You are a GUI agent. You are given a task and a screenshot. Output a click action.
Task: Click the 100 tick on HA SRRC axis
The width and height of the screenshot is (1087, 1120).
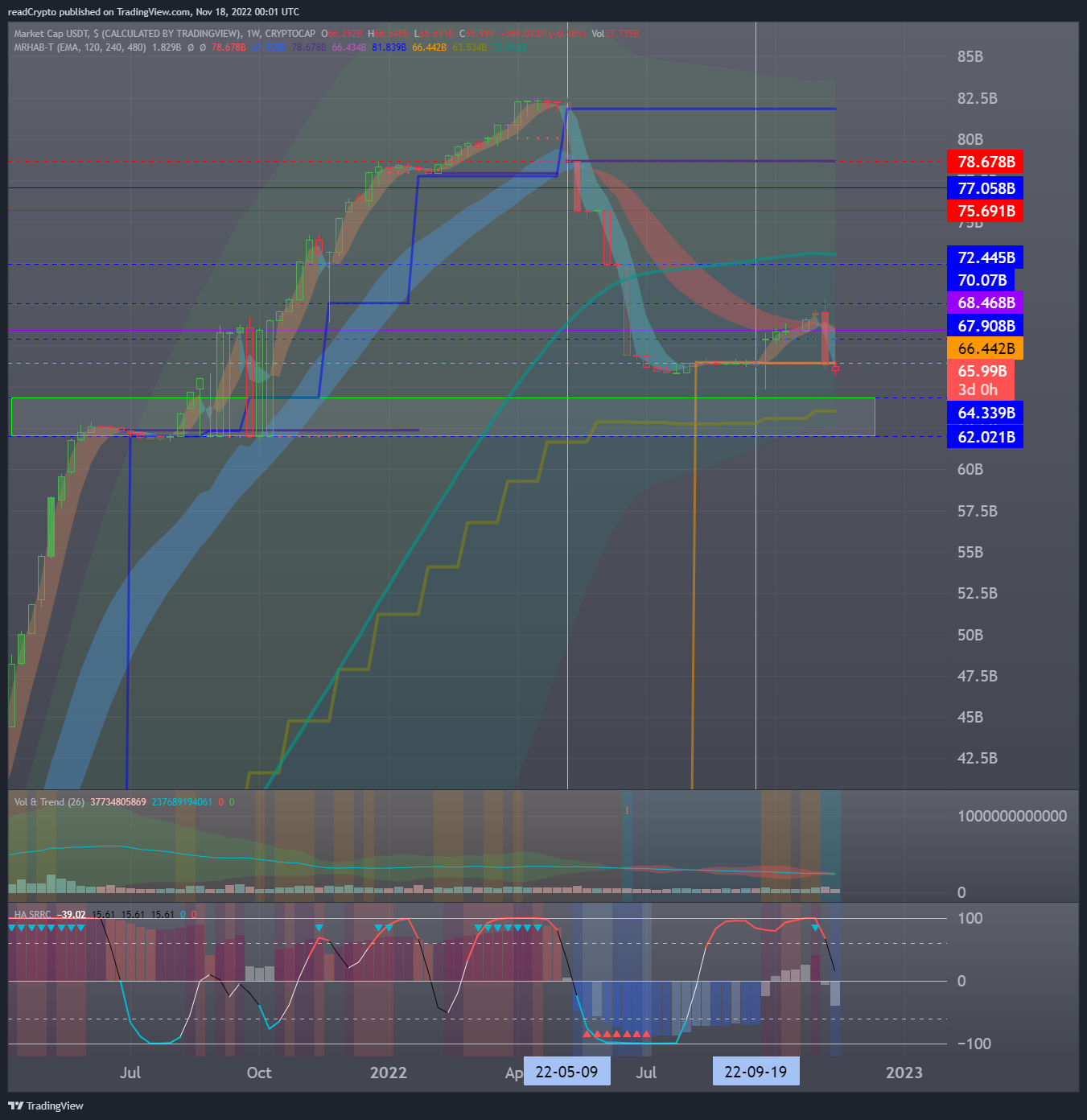tap(970, 918)
